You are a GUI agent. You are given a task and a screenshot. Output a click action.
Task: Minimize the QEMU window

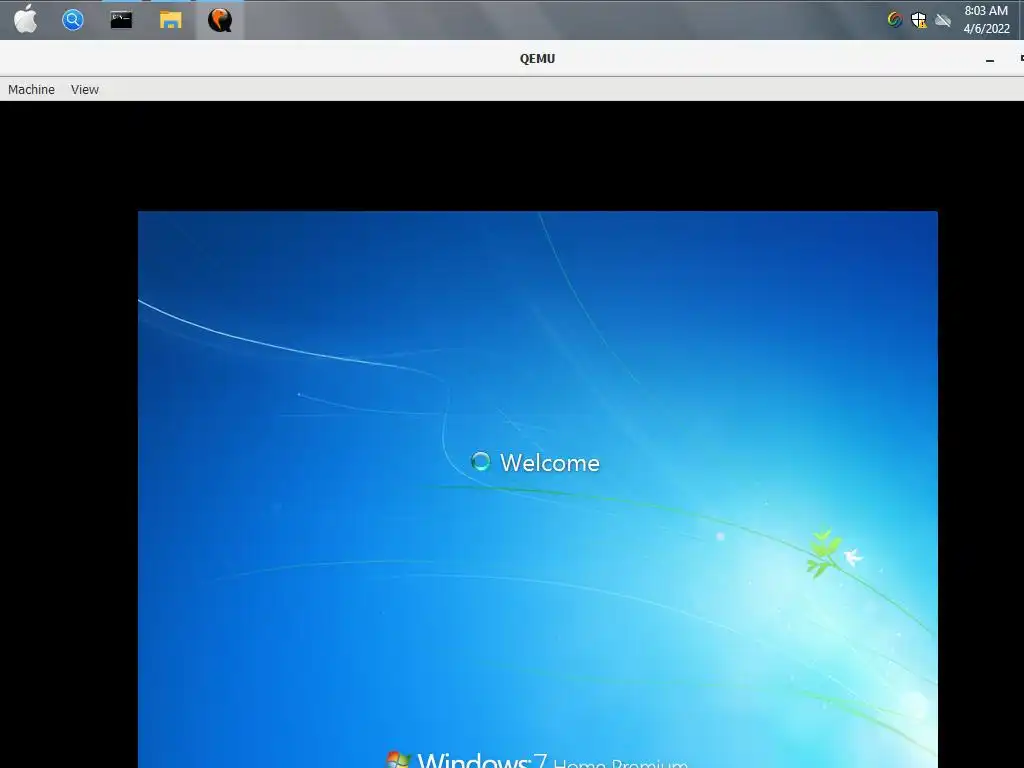pos(990,59)
